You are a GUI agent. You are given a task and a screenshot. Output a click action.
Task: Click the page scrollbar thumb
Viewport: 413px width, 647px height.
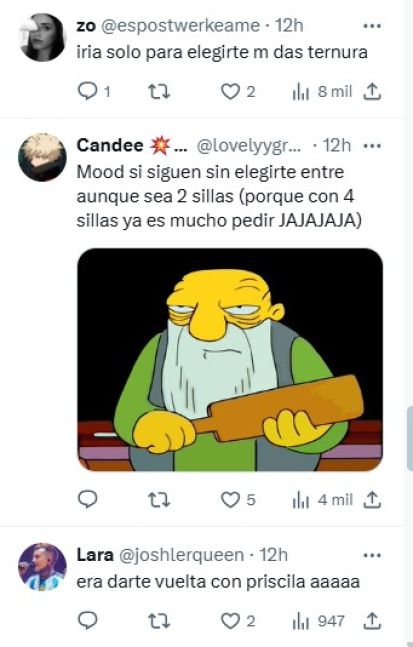click(x=410, y=438)
